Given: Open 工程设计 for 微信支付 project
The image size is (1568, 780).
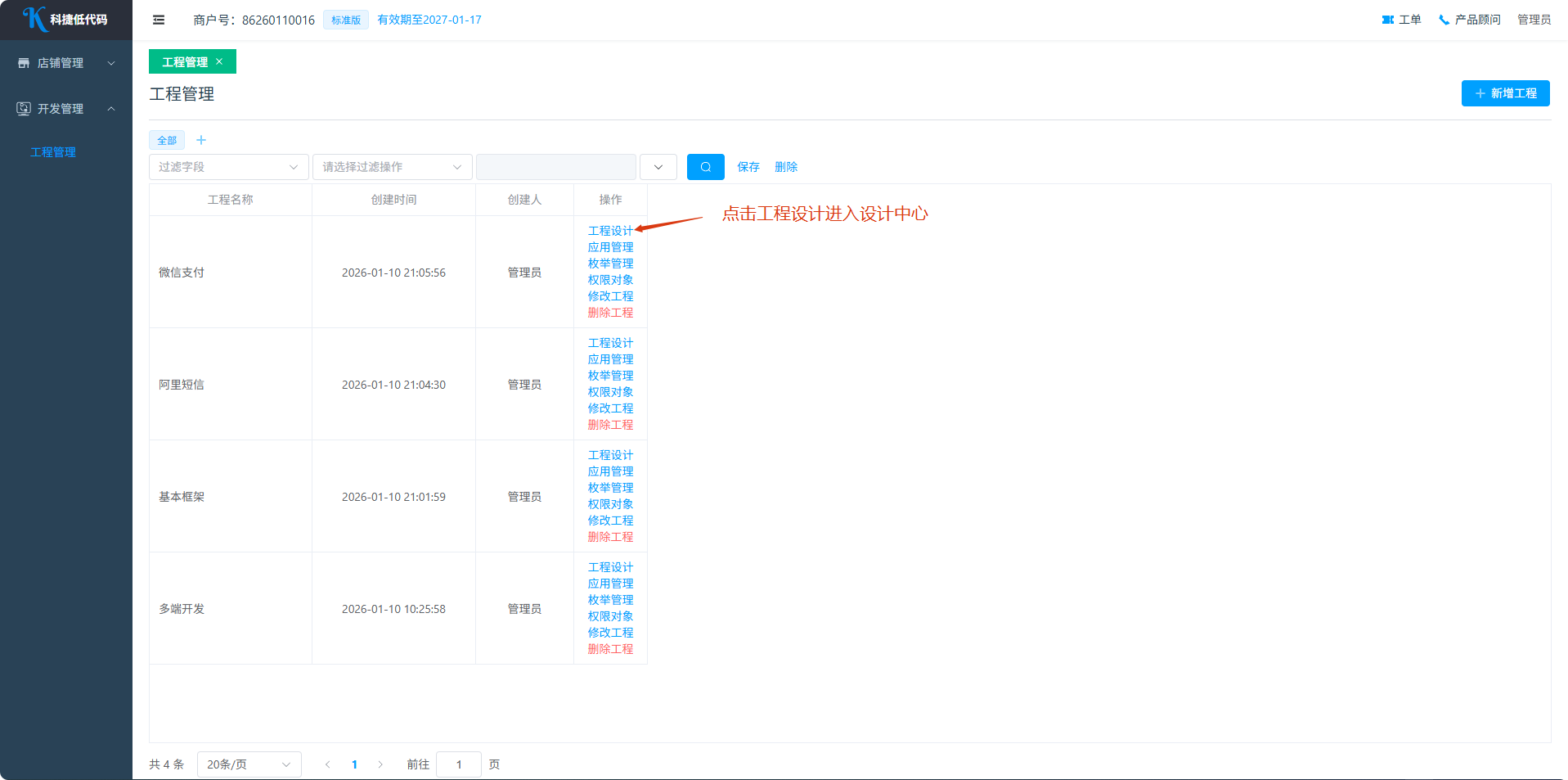Looking at the screenshot, I should pos(610,231).
